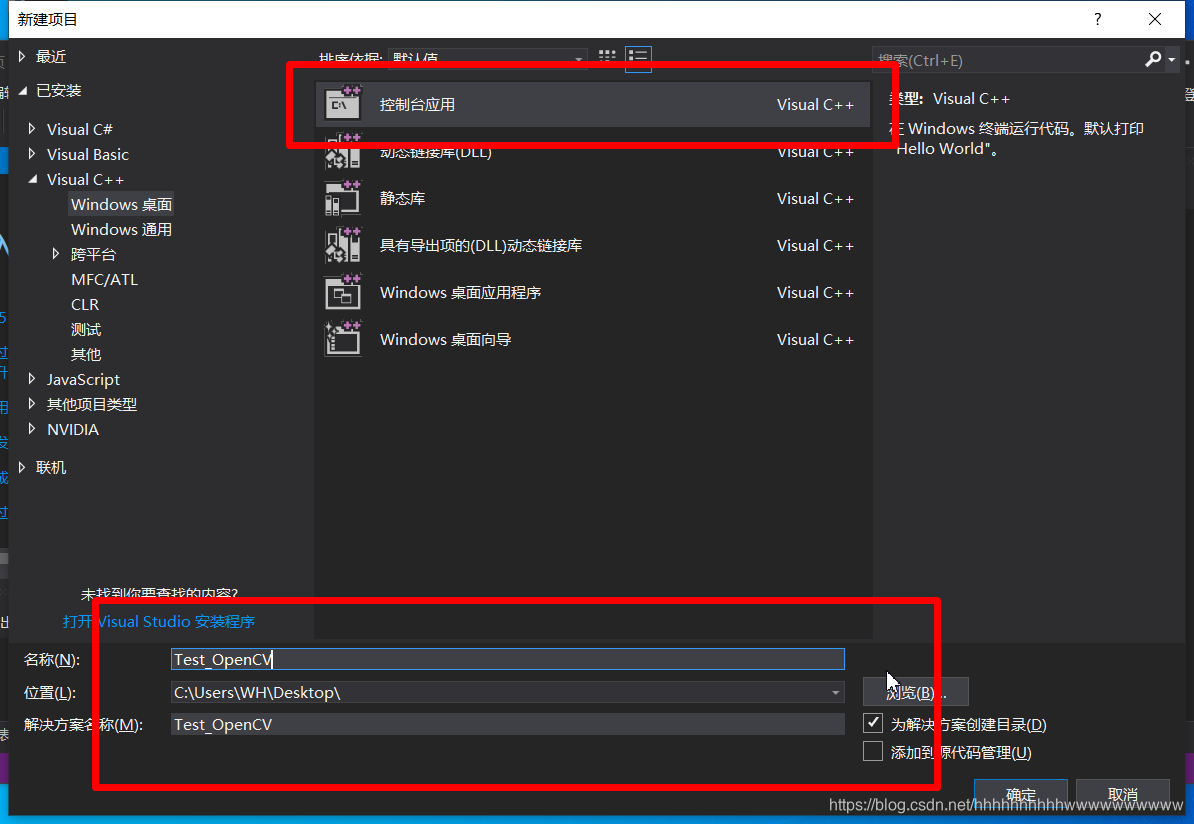Switch to the small icons grid view

tap(607, 58)
